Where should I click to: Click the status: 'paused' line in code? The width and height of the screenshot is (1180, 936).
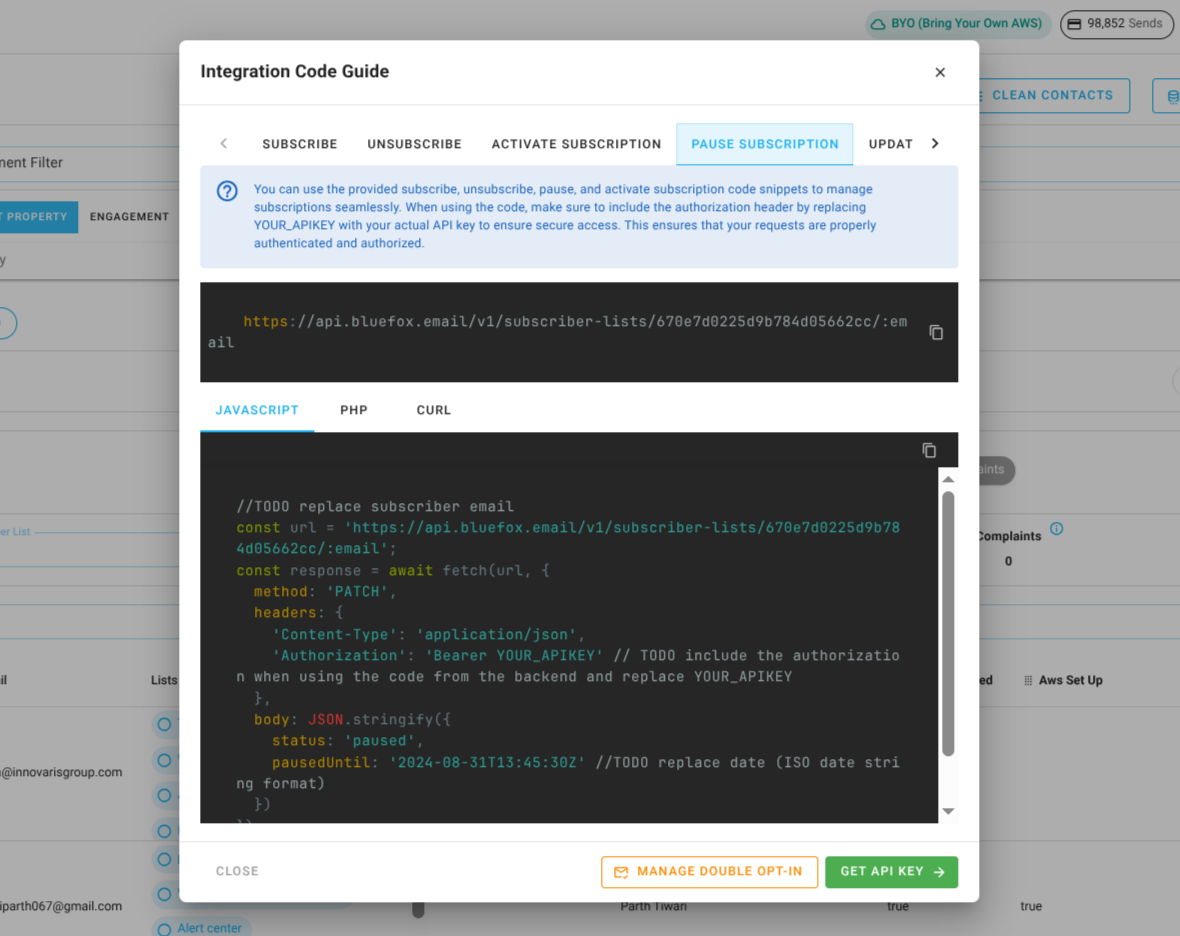click(x=348, y=741)
